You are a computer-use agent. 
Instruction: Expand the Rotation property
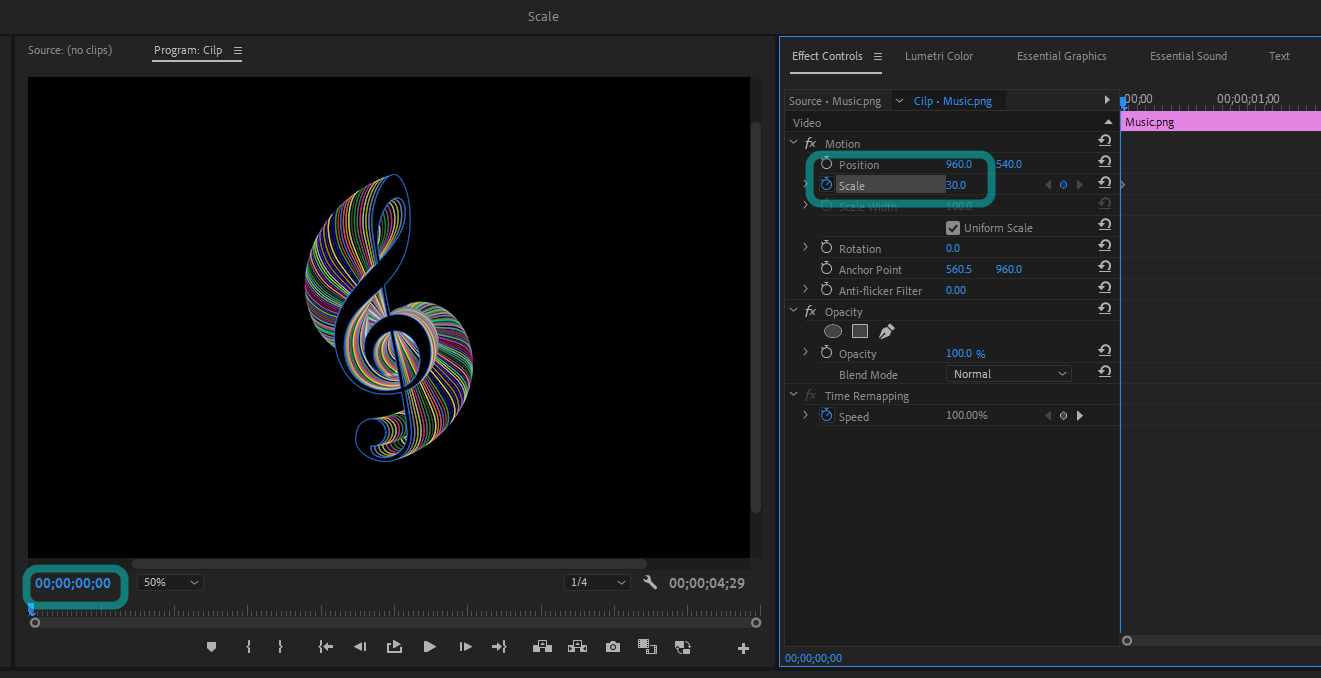point(806,248)
